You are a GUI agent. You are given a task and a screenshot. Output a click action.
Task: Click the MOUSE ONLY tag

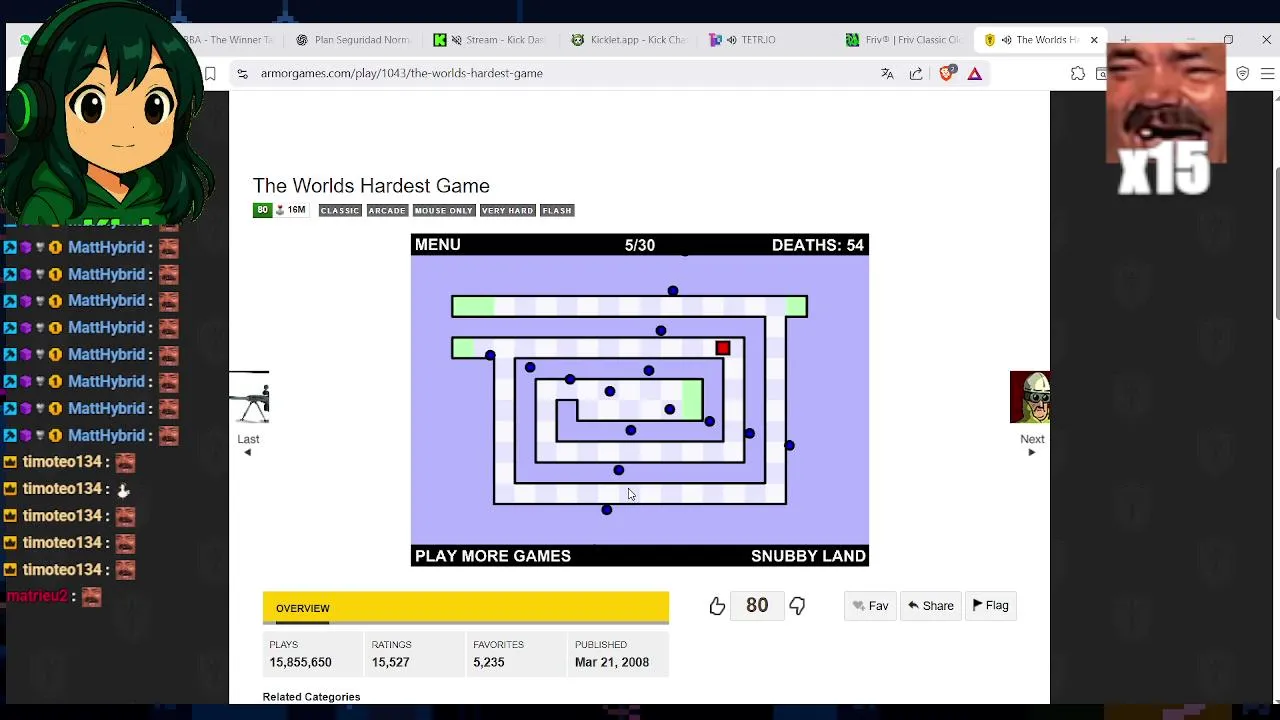[x=444, y=210]
